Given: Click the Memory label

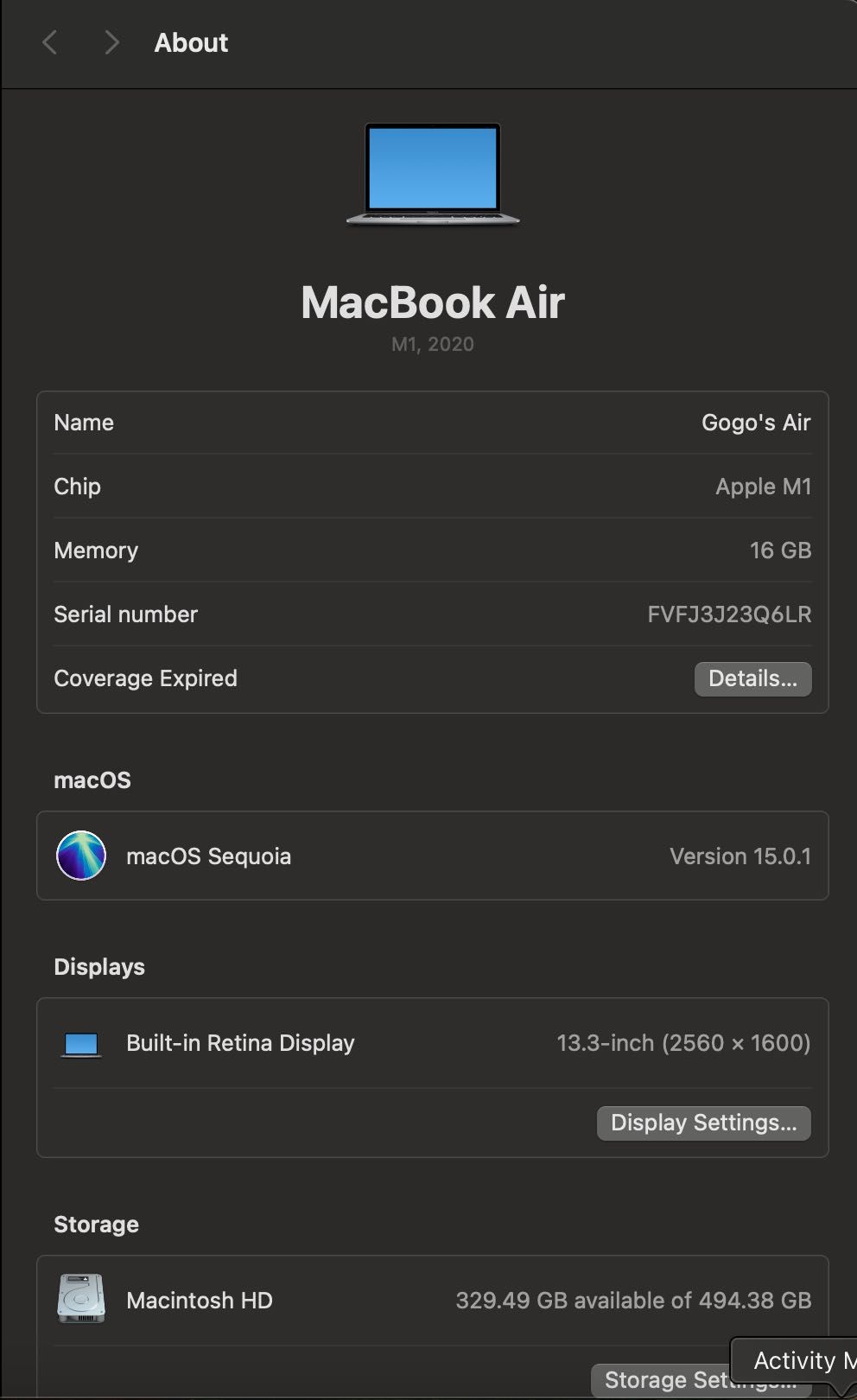Looking at the screenshot, I should (96, 550).
